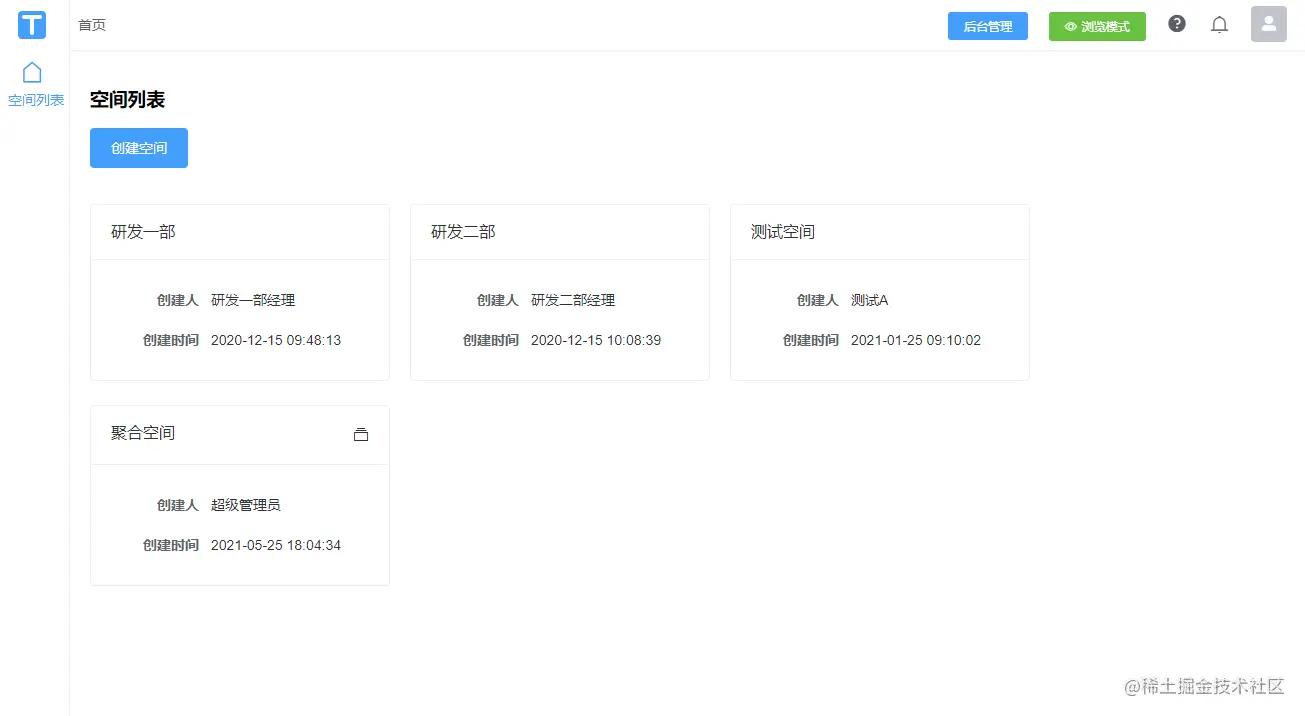Viewport: 1305px width, 716px height.
Task: Toggle 浏览模式 with the green eye button
Action: tap(1097, 27)
